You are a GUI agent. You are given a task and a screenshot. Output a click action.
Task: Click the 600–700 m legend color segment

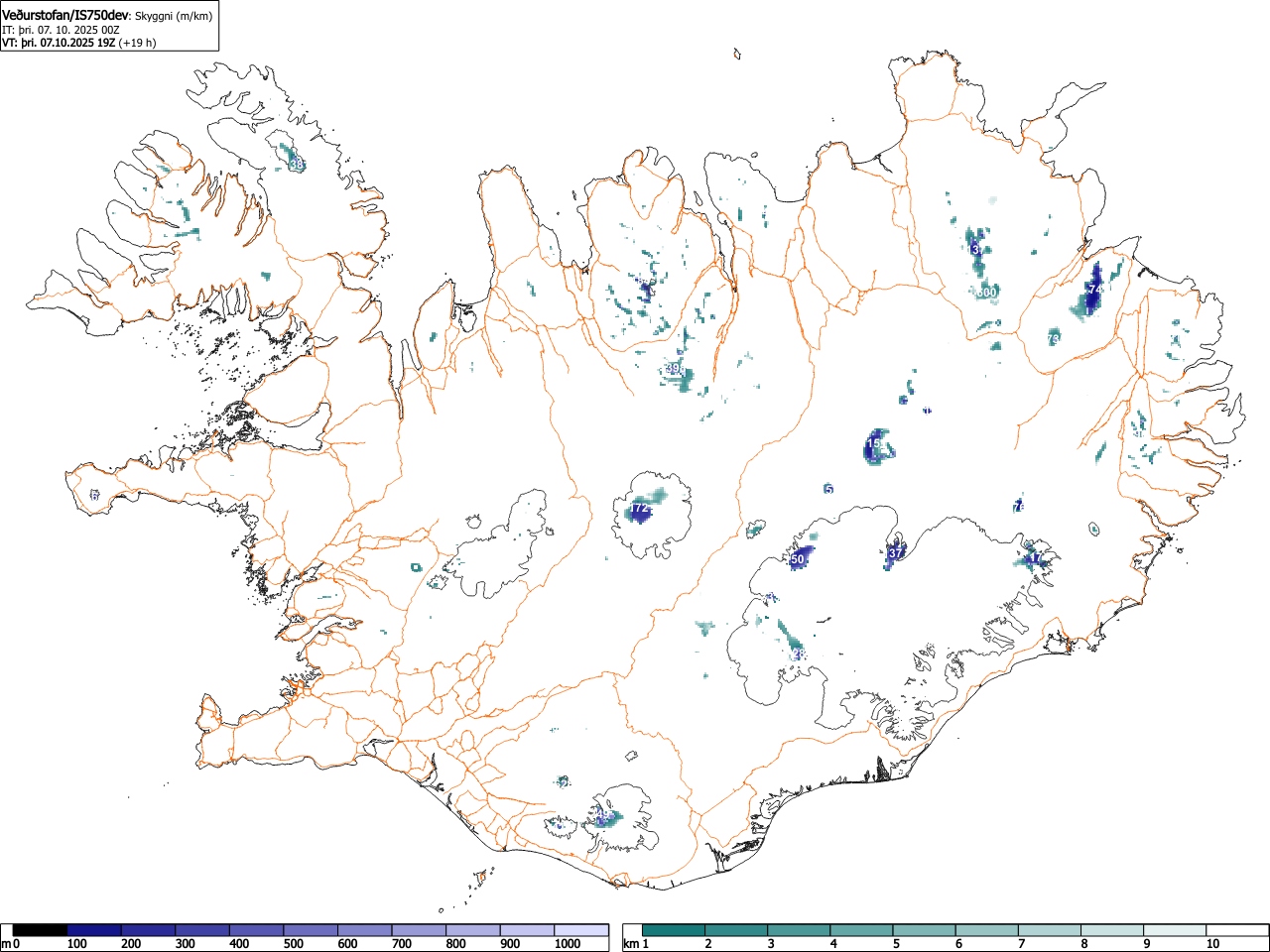pos(365,930)
